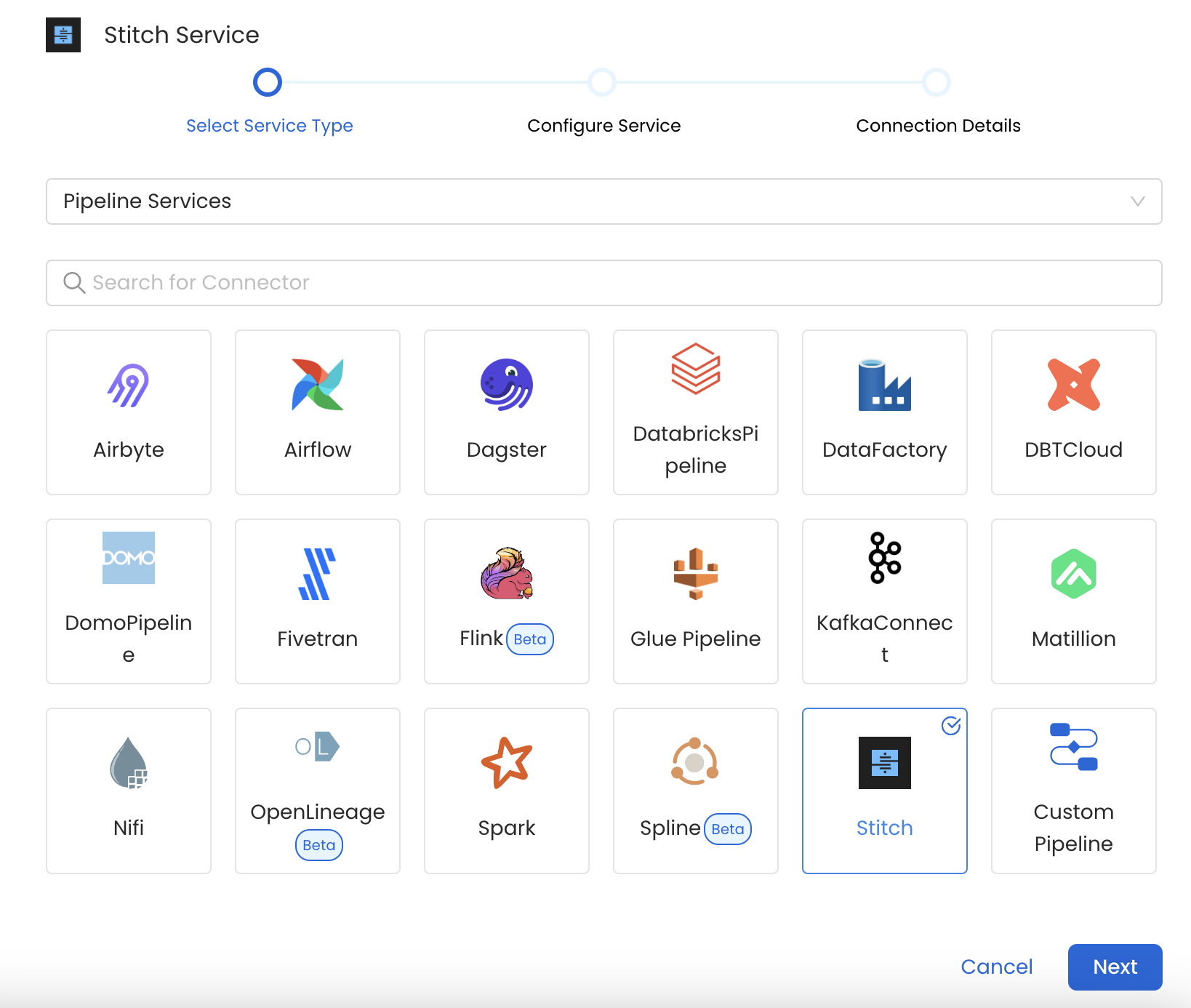Choose the Airflow pinwheel icon

317,385
